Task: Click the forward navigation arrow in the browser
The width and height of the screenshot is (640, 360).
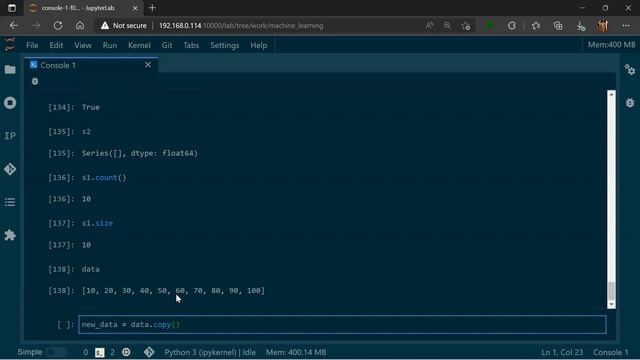Action: point(36,25)
